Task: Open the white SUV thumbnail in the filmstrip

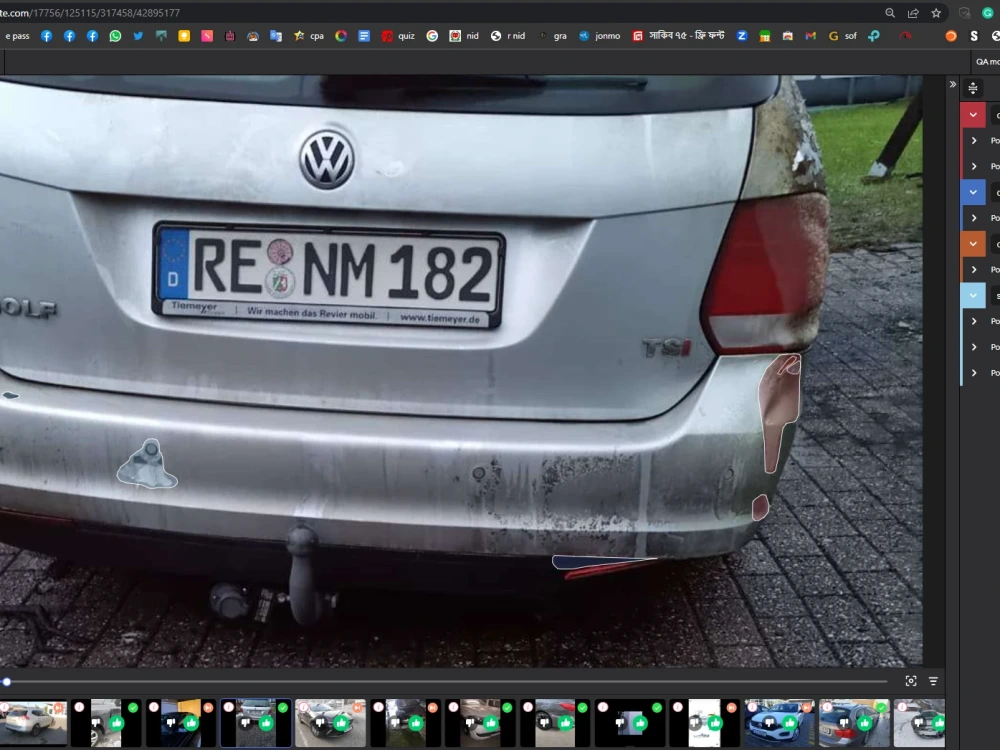Action: [31, 723]
